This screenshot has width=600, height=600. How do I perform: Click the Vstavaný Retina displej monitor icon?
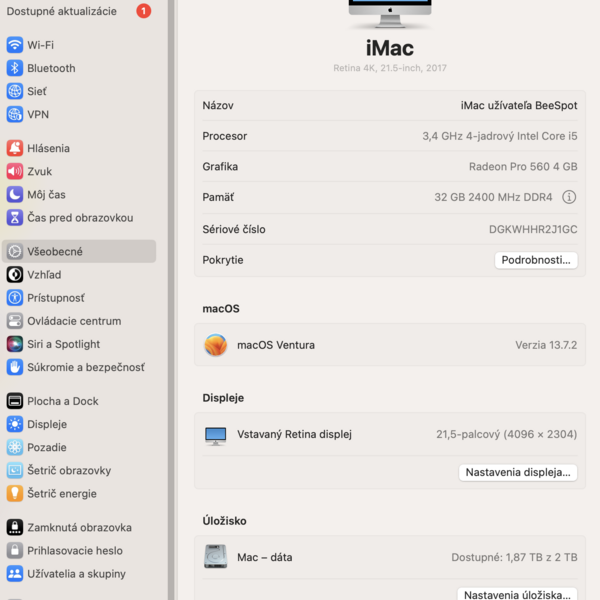coord(215,436)
